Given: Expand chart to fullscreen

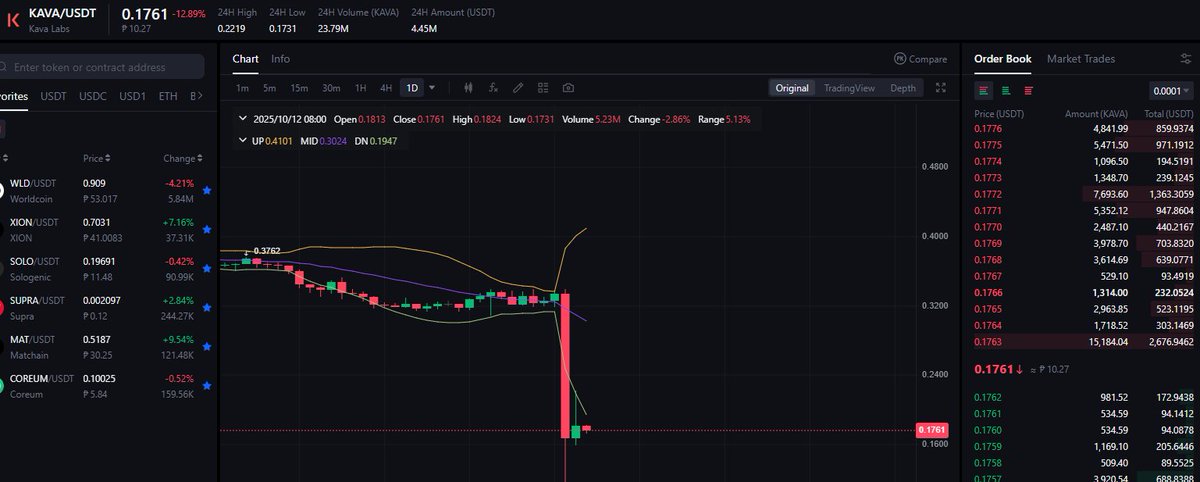Looking at the screenshot, I should [x=940, y=88].
